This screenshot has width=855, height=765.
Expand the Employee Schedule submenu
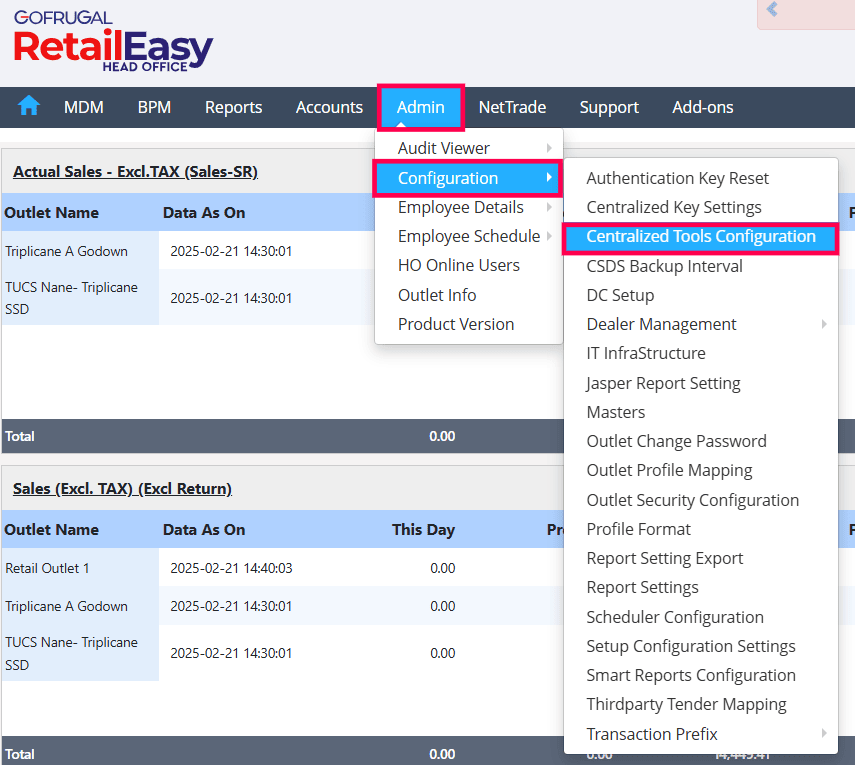[x=469, y=236]
